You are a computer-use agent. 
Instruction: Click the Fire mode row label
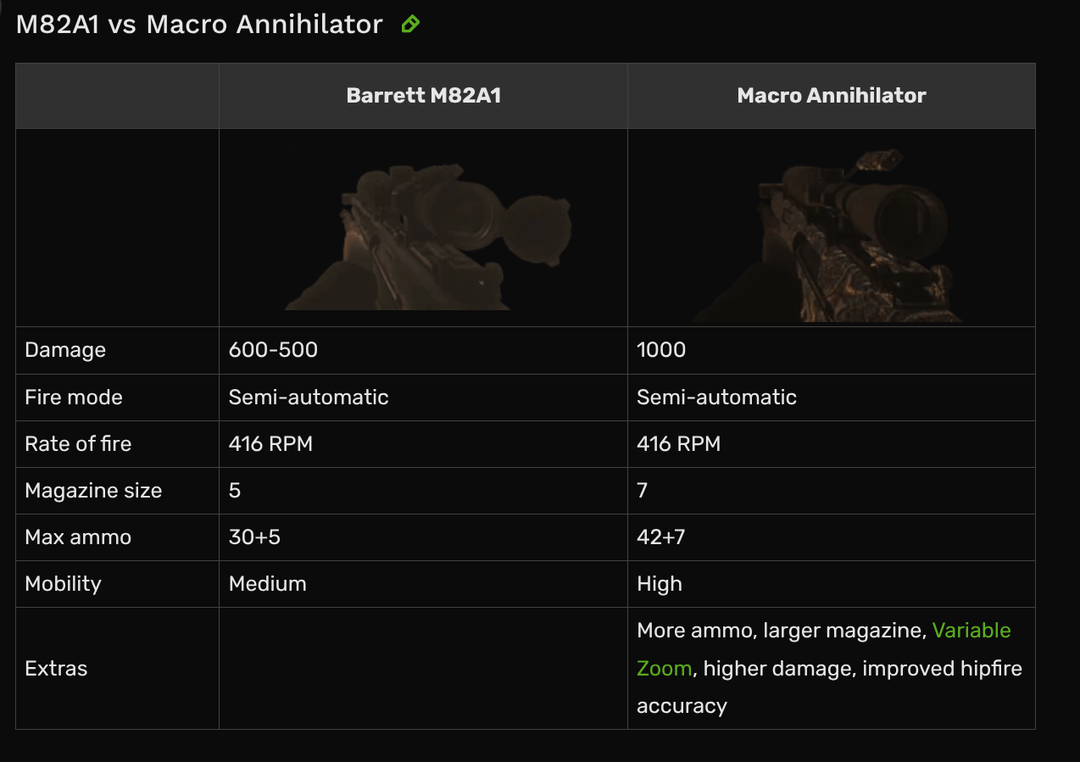click(x=74, y=397)
